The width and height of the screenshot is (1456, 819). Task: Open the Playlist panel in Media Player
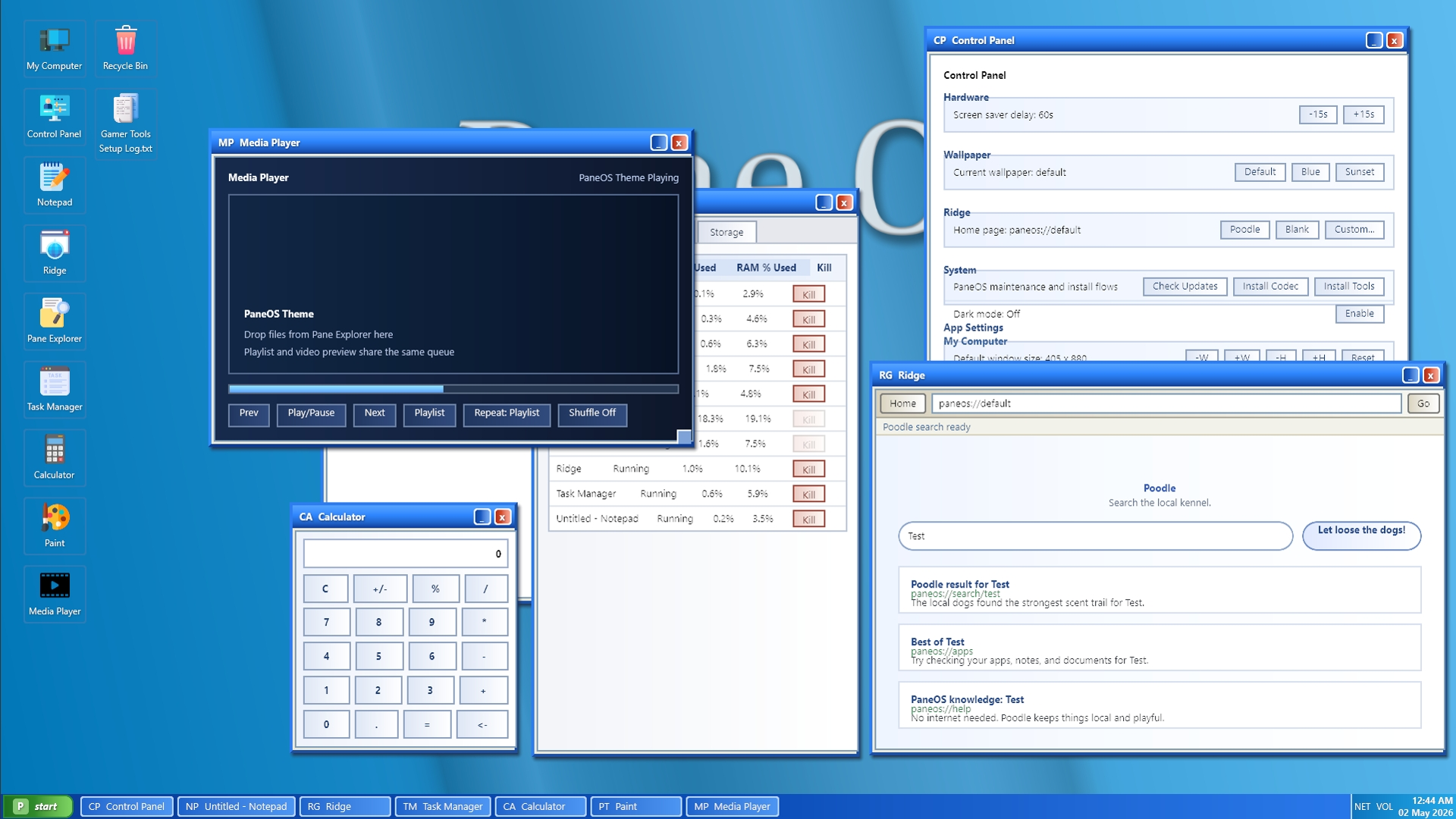pyautogui.click(x=429, y=414)
